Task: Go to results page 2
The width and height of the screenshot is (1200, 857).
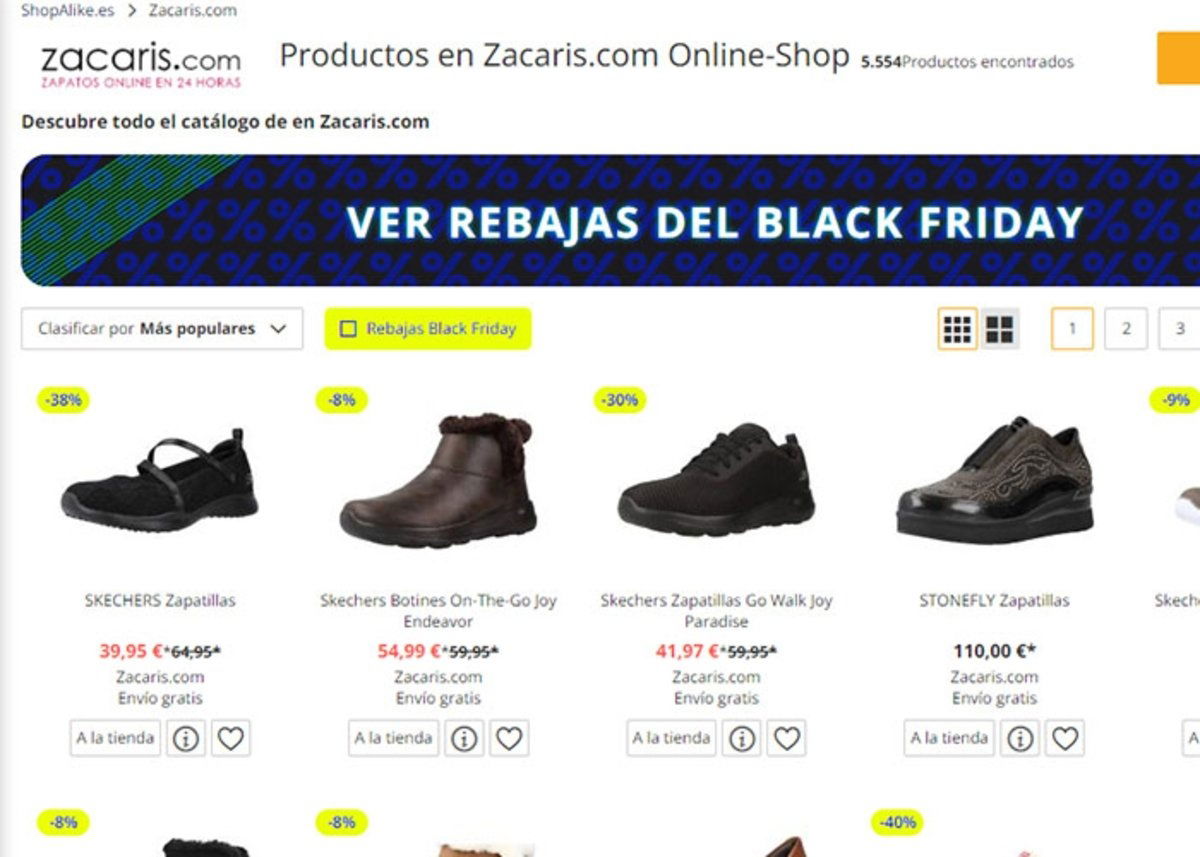Action: [1126, 328]
